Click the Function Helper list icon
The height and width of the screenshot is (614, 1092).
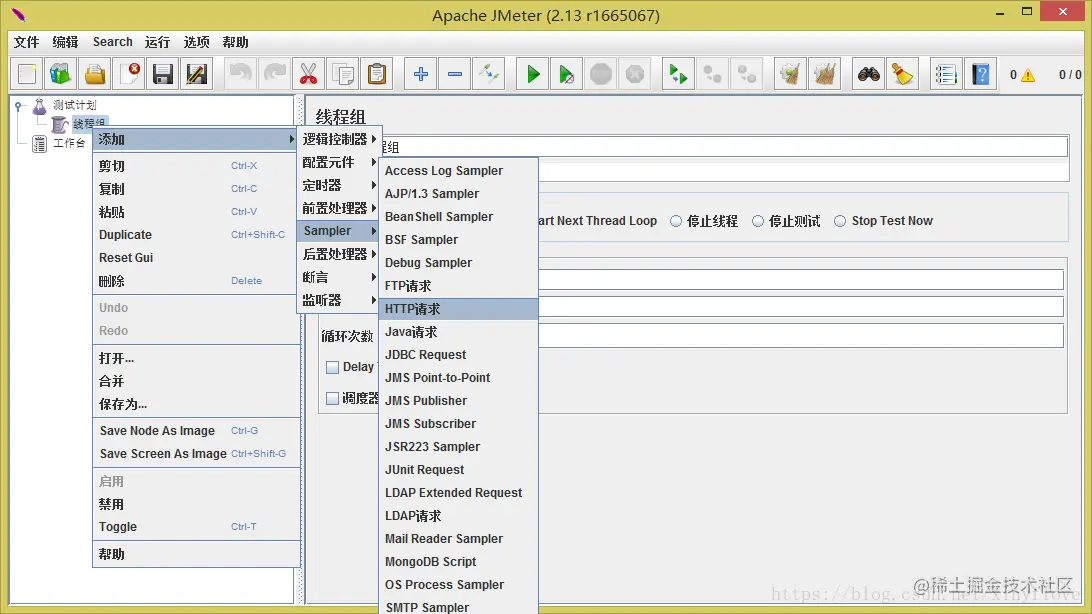946,74
